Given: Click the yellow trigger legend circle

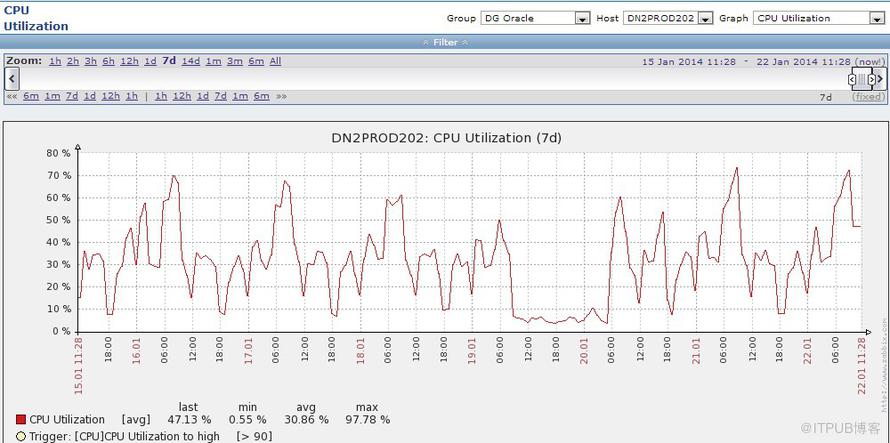Looking at the screenshot, I should [x=20, y=436].
